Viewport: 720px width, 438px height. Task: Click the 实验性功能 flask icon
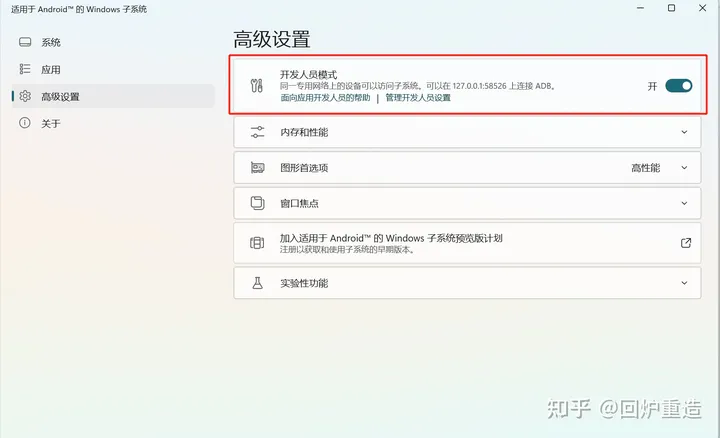coord(258,283)
